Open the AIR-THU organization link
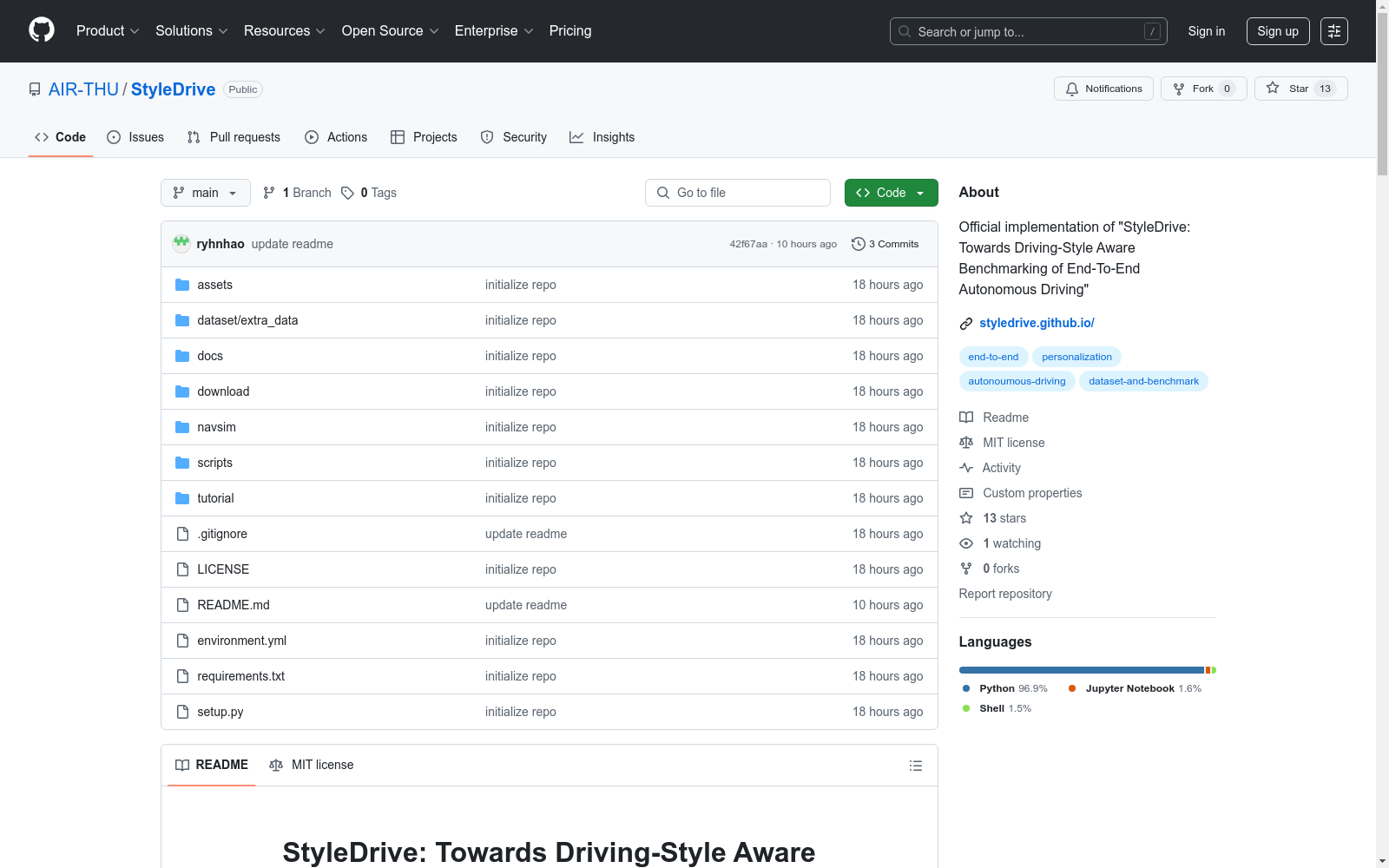1389x868 pixels. click(x=83, y=89)
